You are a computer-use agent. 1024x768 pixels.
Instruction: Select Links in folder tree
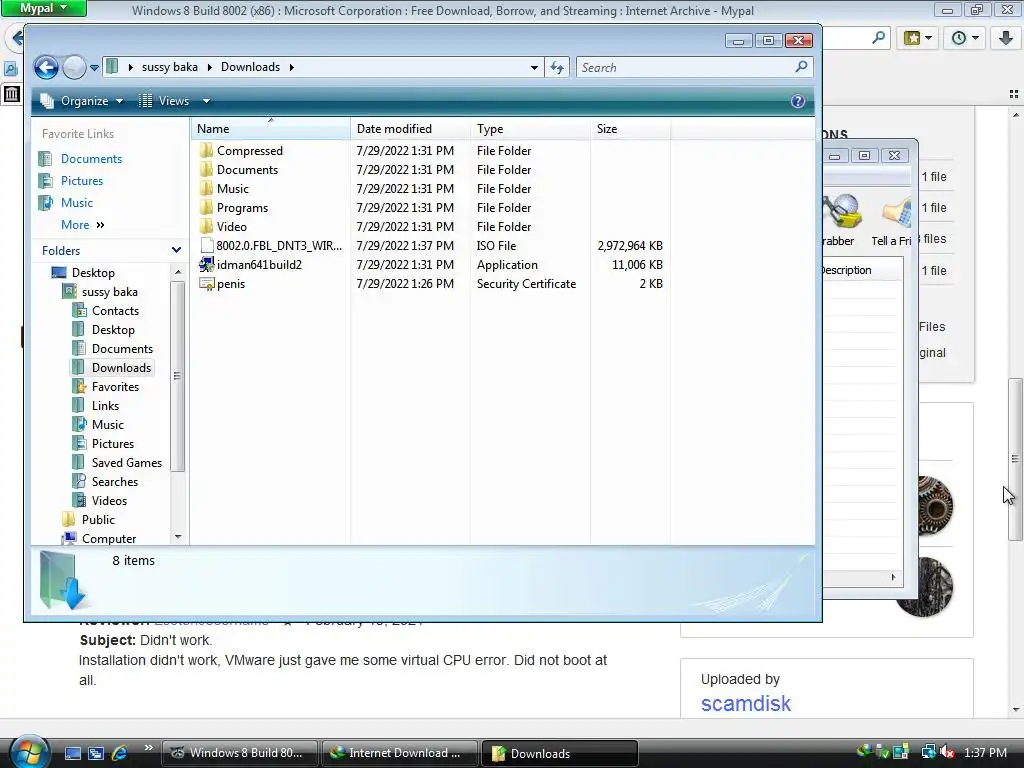(105, 406)
